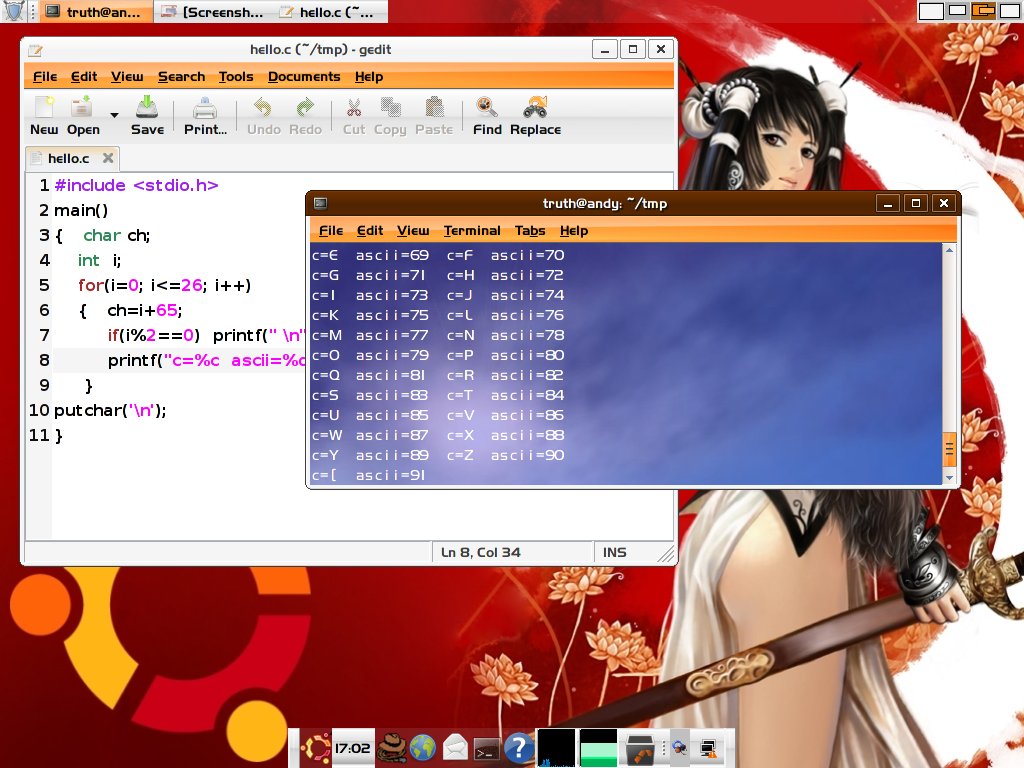
Task: Print the document from gedit toolbar
Action: point(205,116)
